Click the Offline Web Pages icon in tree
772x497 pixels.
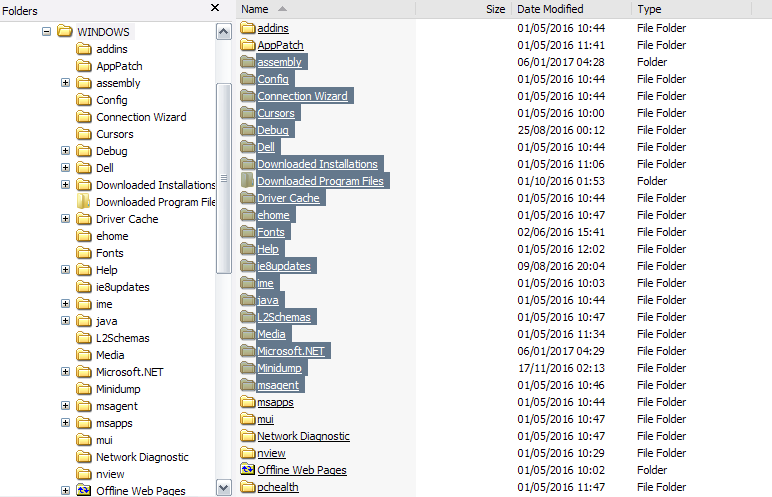point(84,491)
